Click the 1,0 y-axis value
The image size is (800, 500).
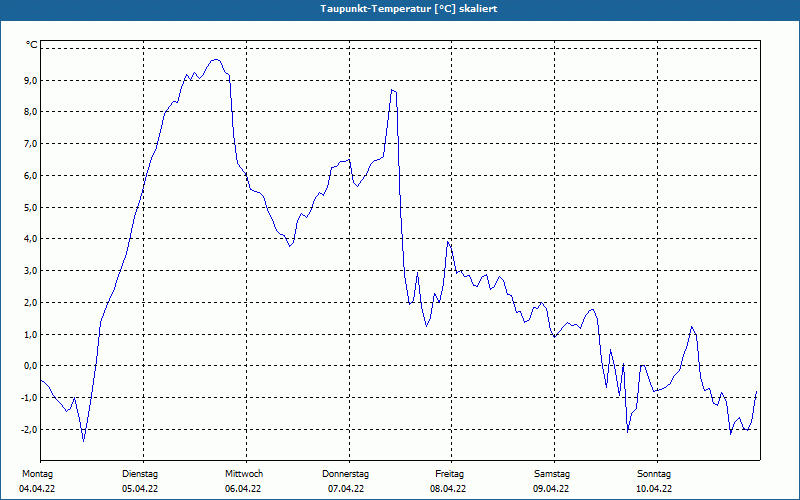(x=30, y=334)
